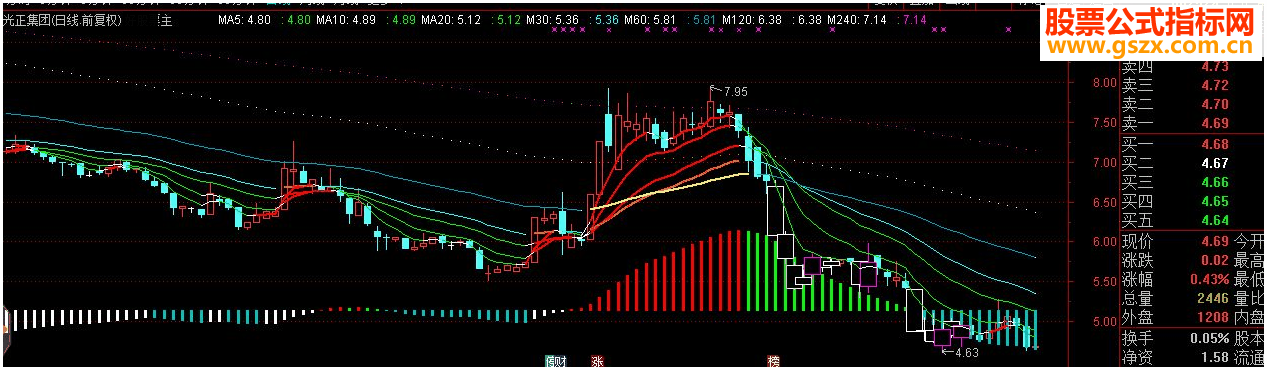This screenshot has height=367, width=1267.
Task: Select the 买一 bid row at 4.68
Action: tap(1176, 144)
